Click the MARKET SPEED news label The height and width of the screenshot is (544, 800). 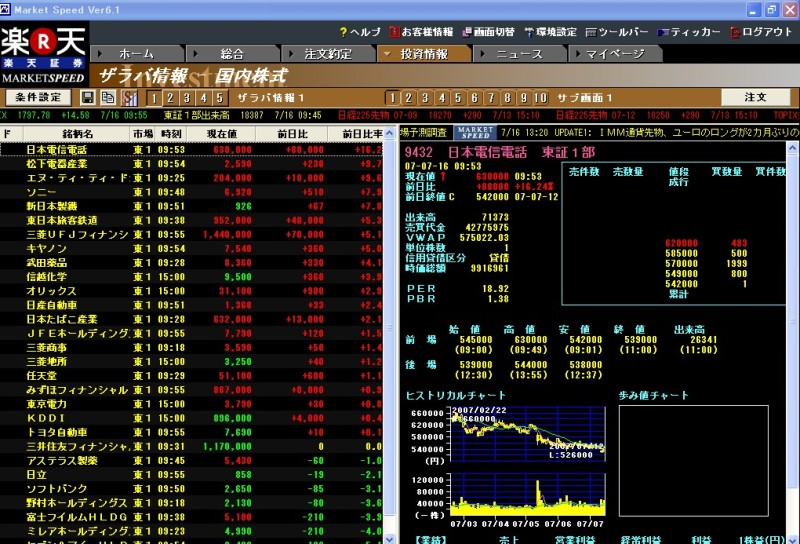[475, 133]
